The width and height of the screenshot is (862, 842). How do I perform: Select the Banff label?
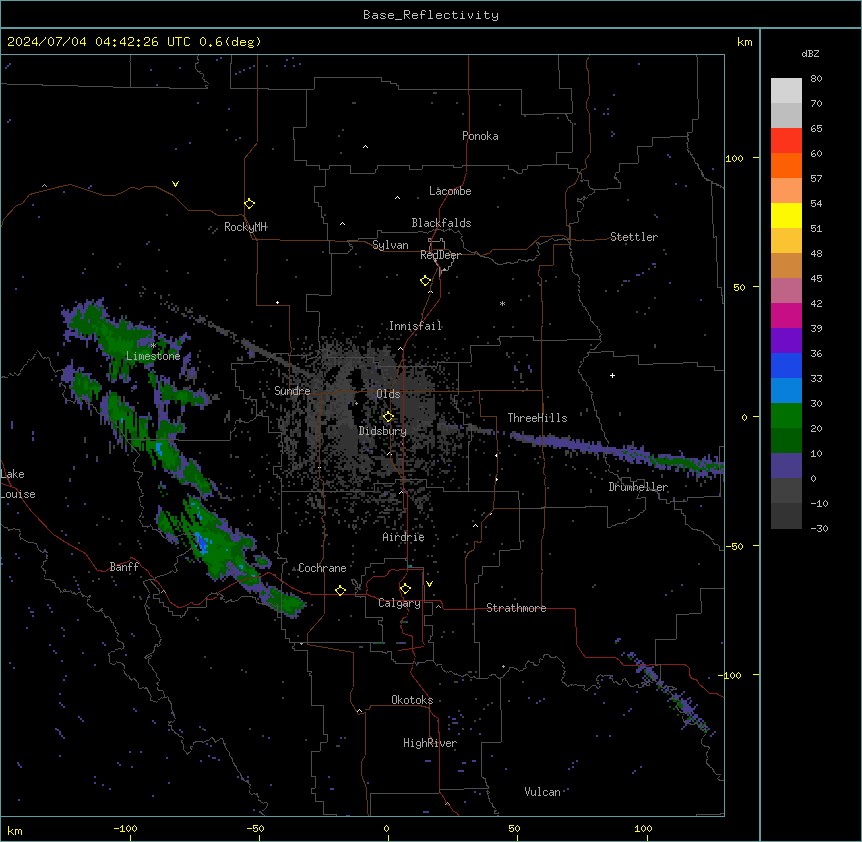(x=124, y=567)
